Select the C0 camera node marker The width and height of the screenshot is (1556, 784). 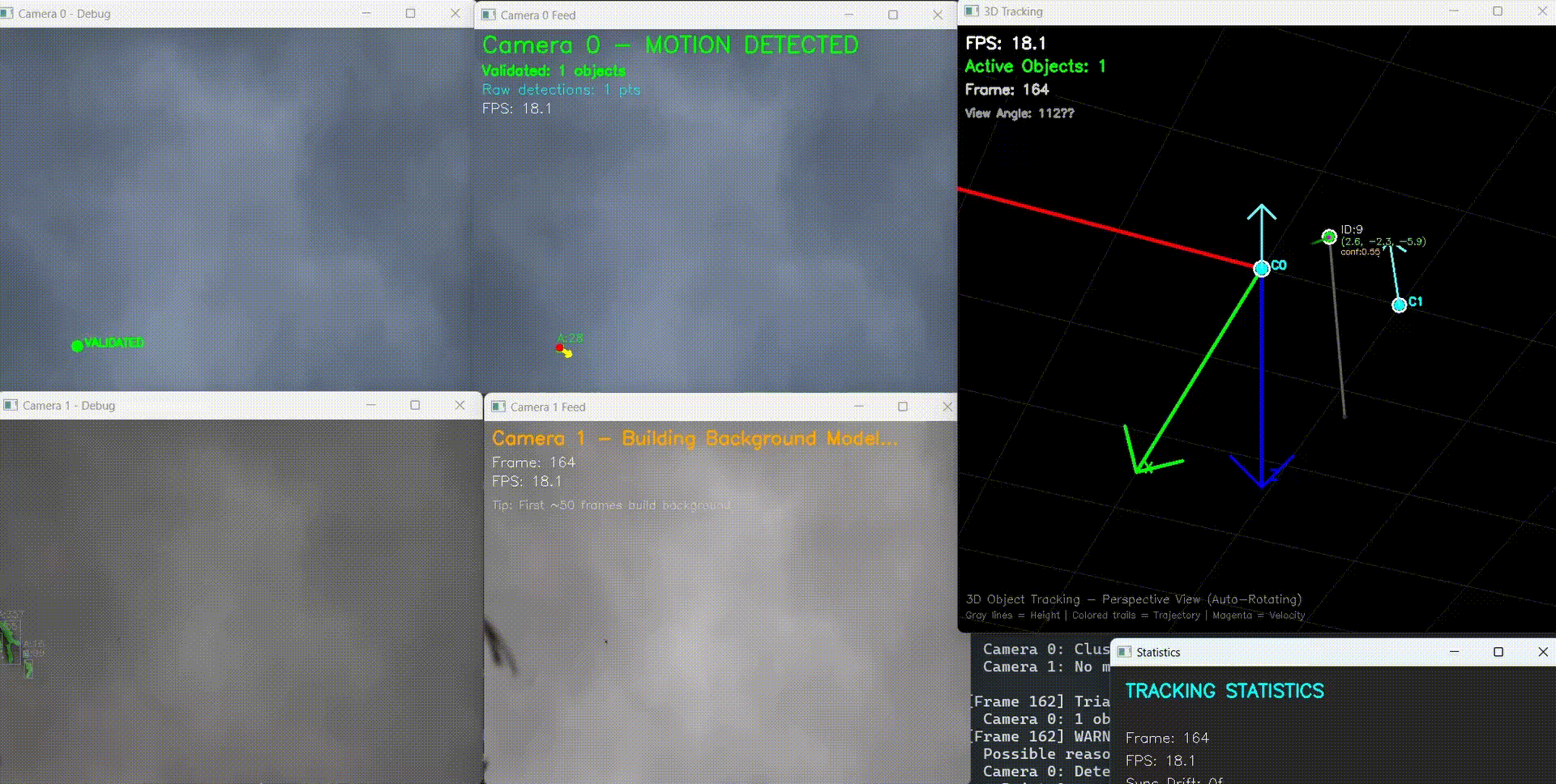pyautogui.click(x=1261, y=269)
